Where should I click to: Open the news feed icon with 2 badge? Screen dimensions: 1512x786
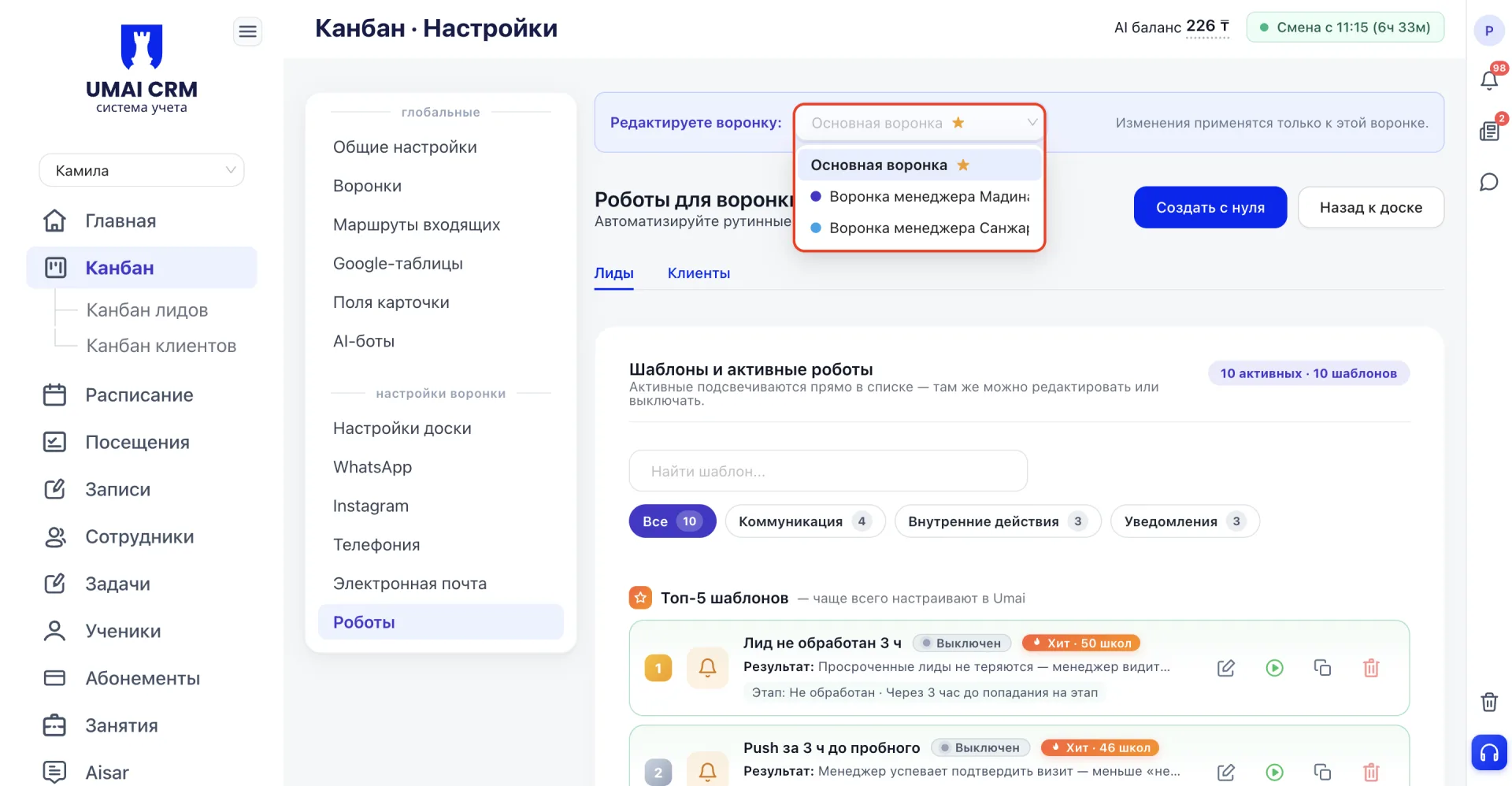click(1489, 131)
